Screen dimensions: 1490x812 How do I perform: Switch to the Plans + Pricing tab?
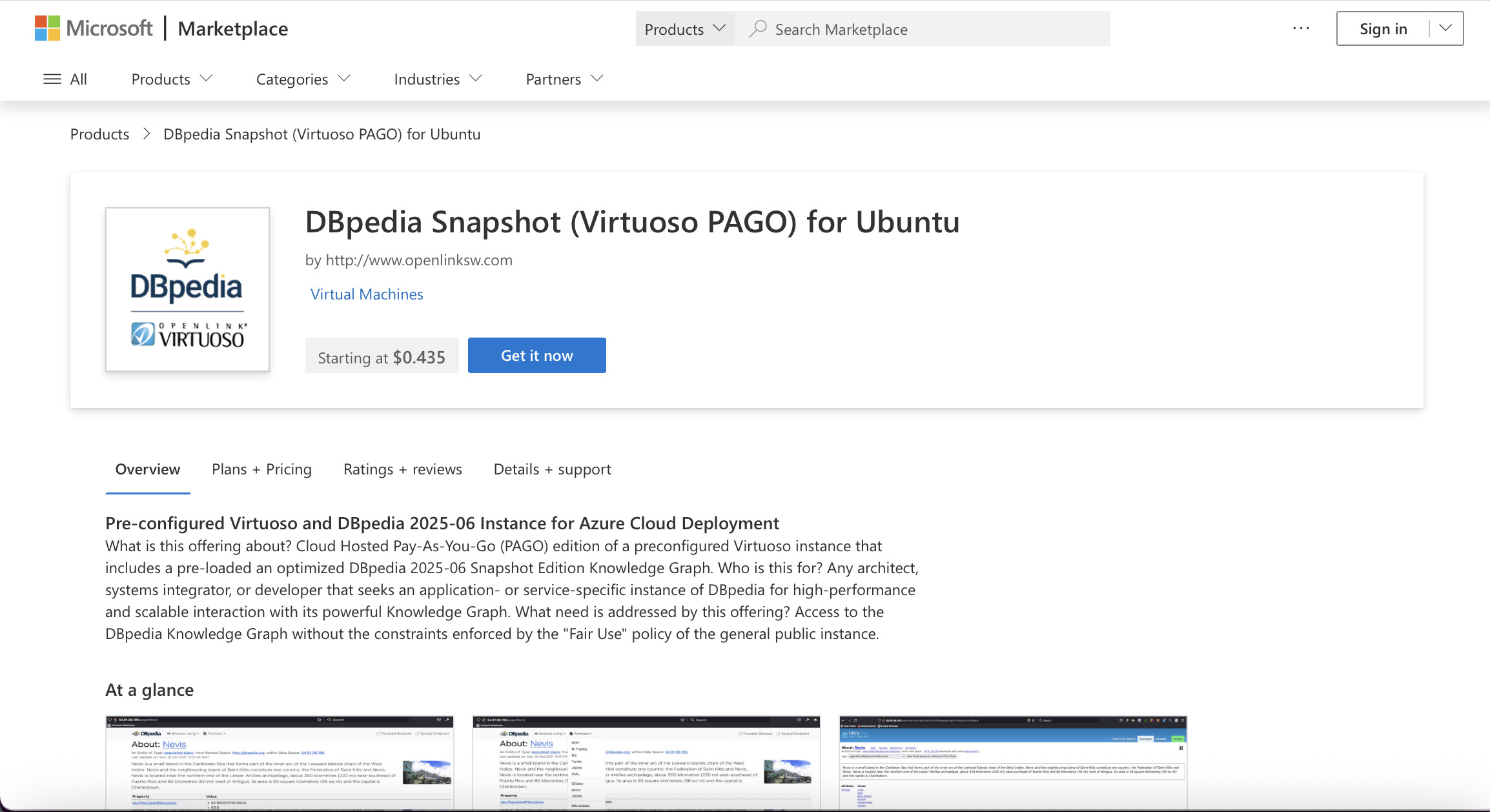point(261,469)
